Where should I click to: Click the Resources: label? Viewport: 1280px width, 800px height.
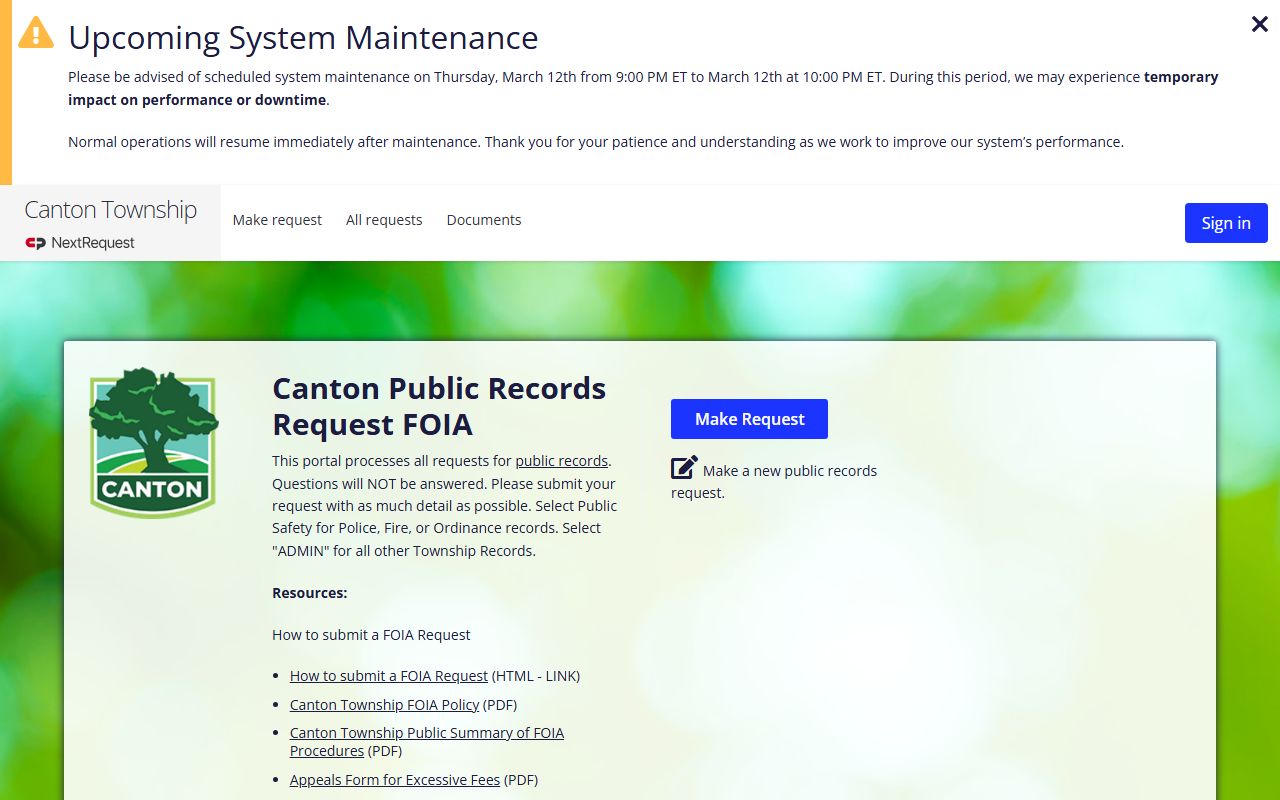click(310, 593)
